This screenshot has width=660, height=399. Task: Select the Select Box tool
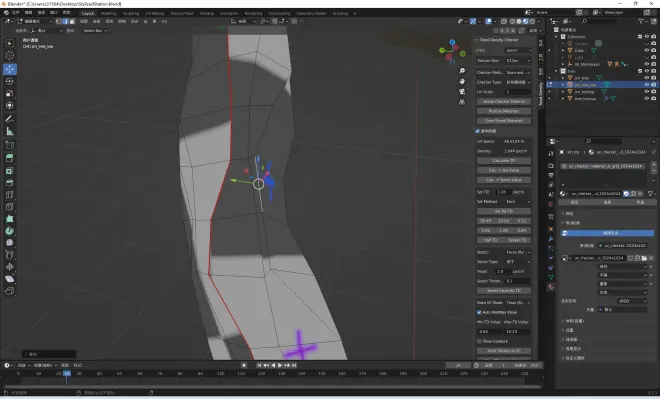[10, 43]
